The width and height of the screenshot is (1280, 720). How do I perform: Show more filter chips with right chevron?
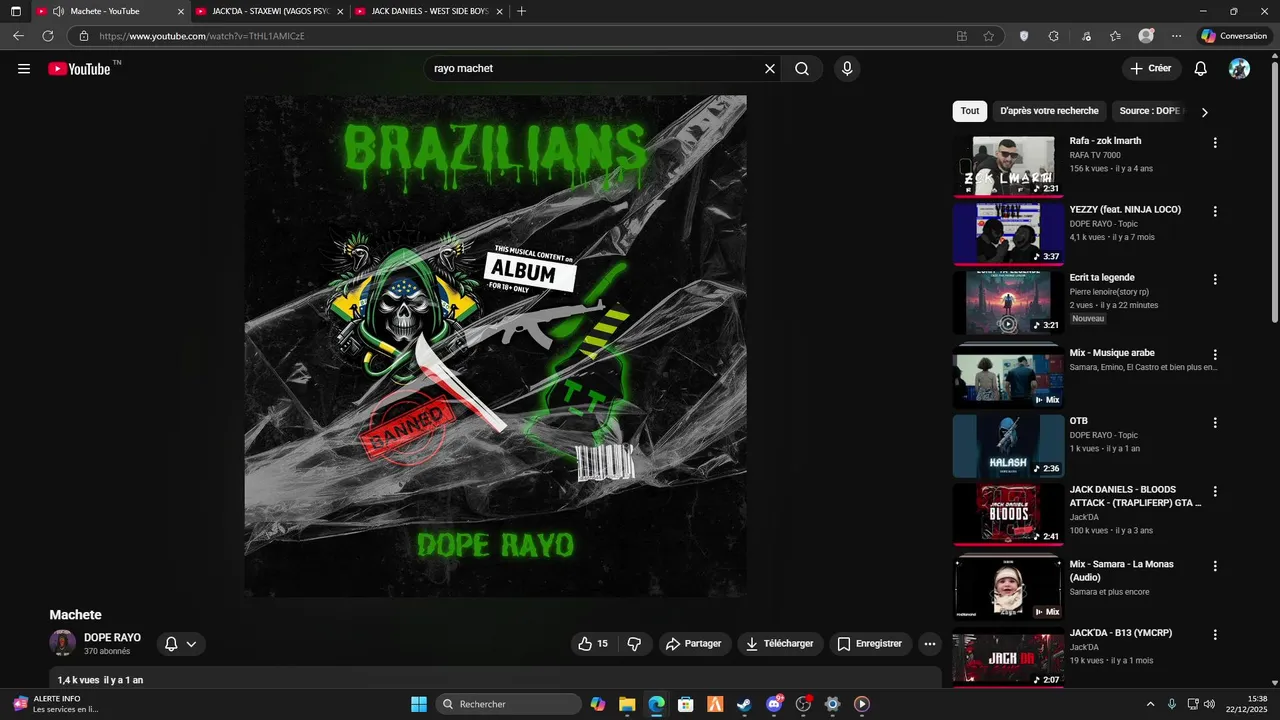click(x=1204, y=112)
